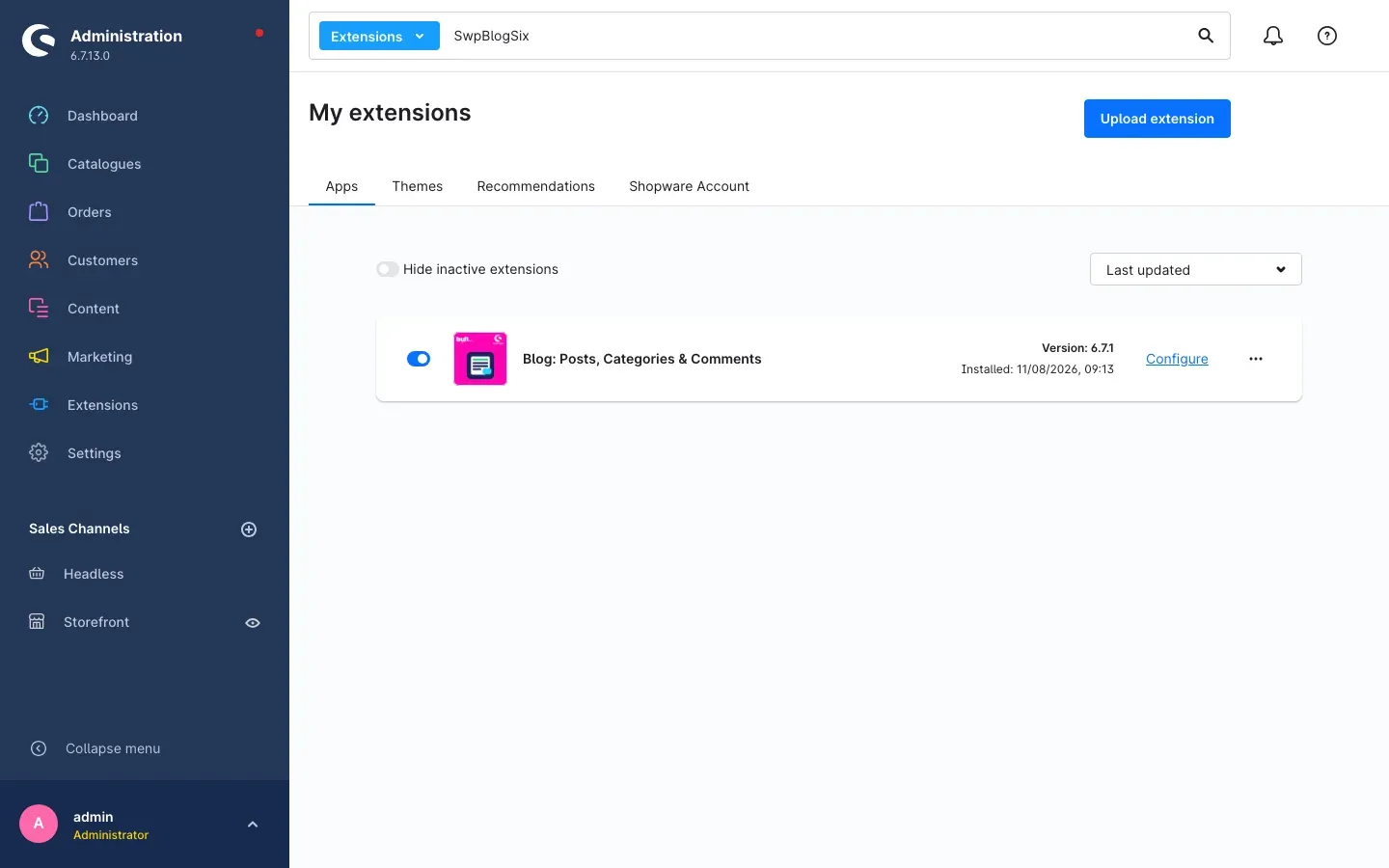
Task: Show the Storefront via eye icon
Action: pyautogui.click(x=253, y=623)
